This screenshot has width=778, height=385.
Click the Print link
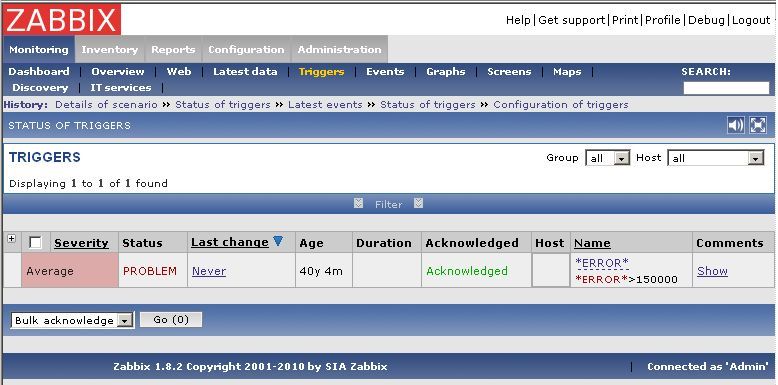(625, 20)
